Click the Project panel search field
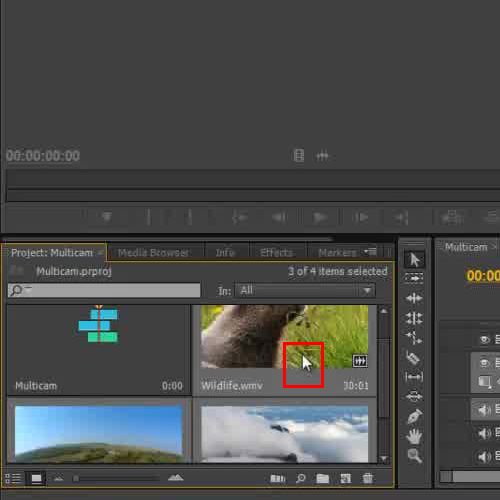Screen dimensions: 500x500 click(104, 290)
